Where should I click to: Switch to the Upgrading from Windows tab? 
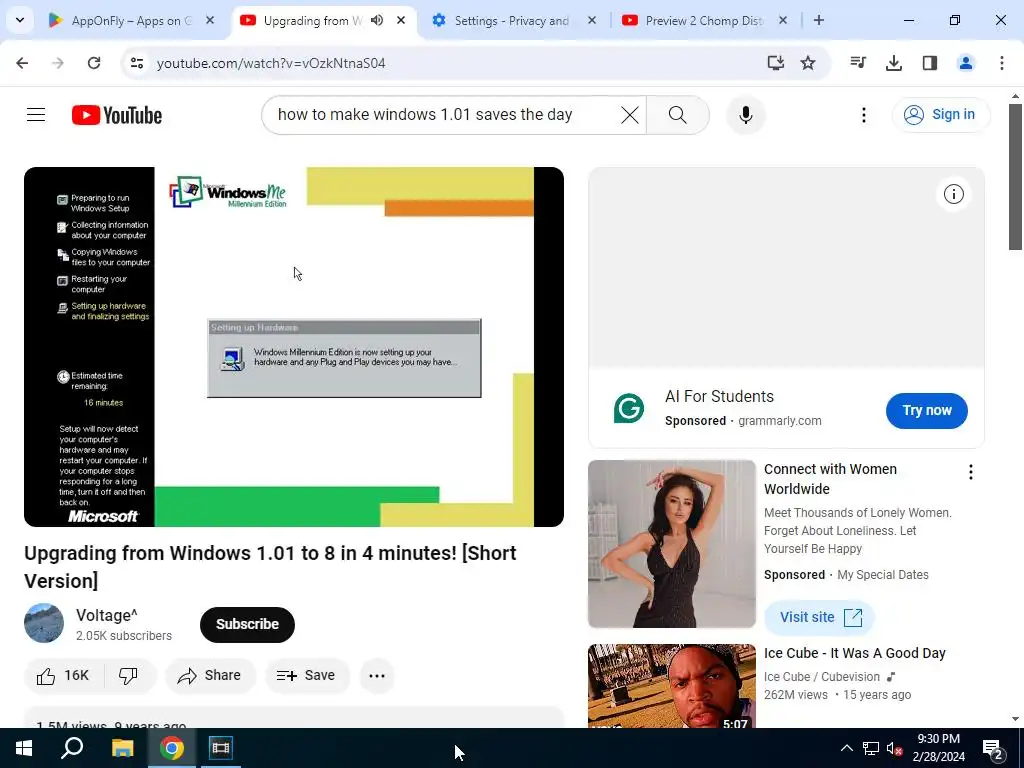click(x=312, y=20)
